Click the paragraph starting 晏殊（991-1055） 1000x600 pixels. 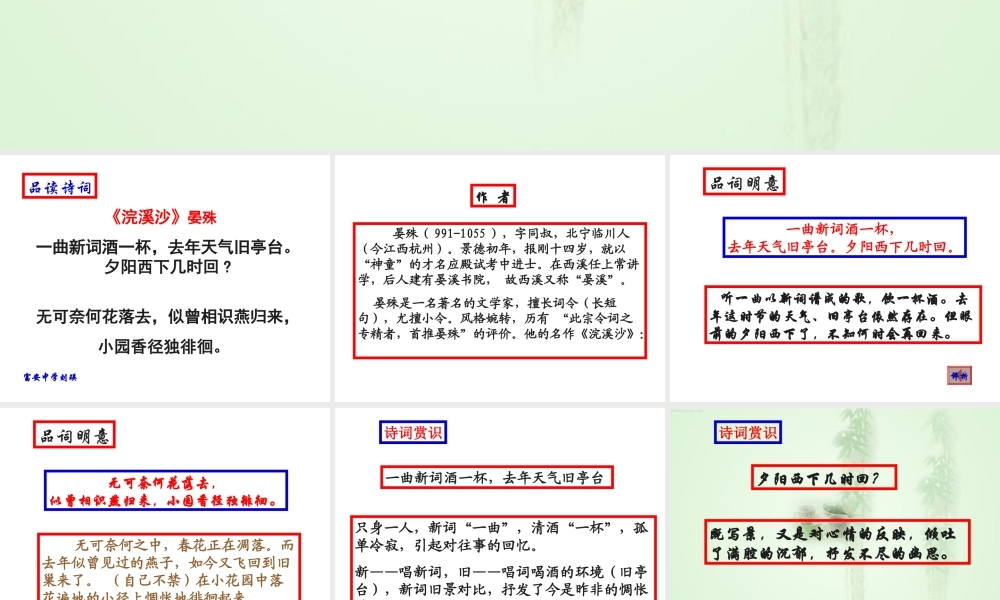499,256
